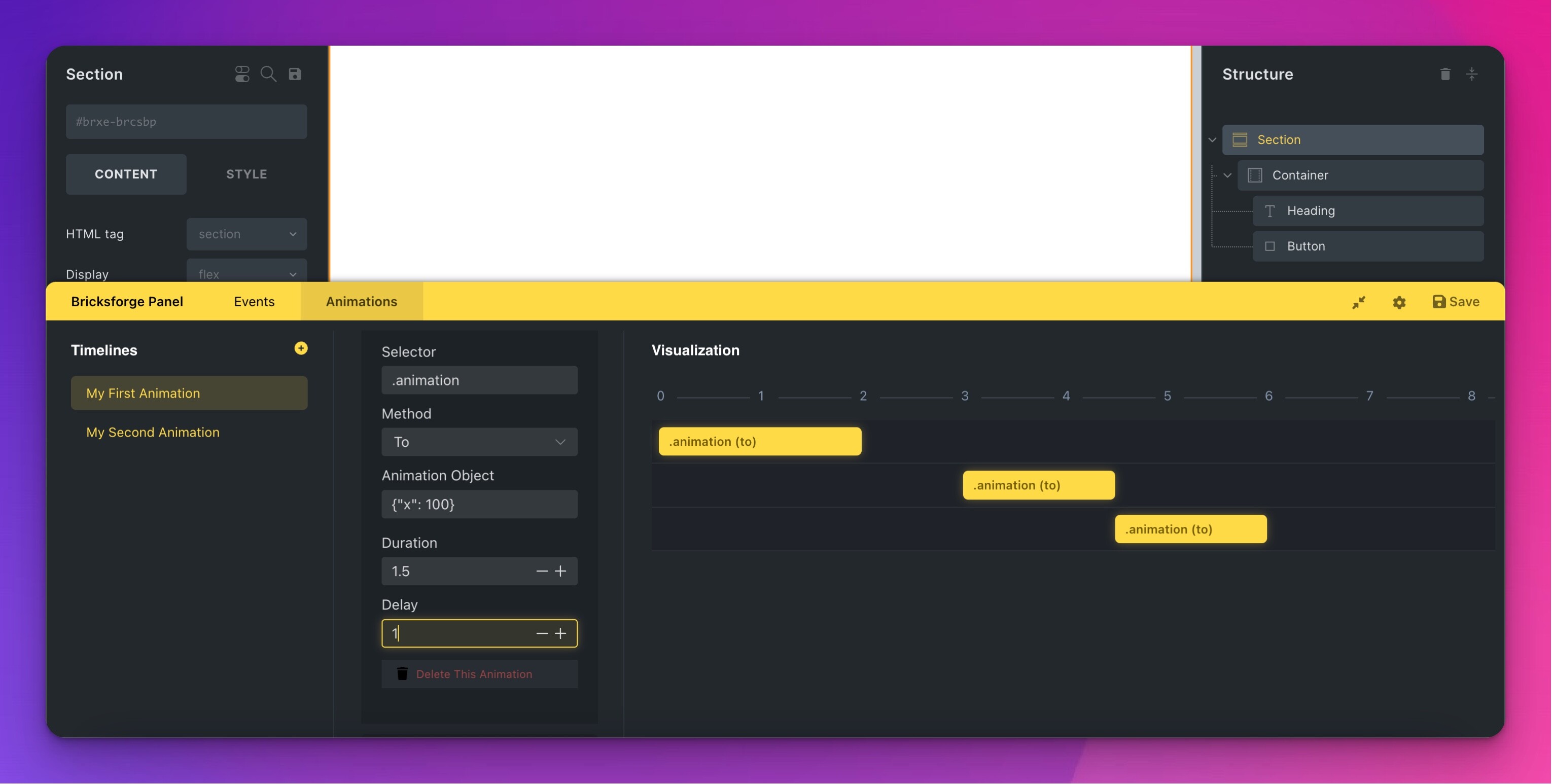This screenshot has height=784, width=1552.
Task: Click the 8 mark on the timeline ruler
Action: [1471, 397]
